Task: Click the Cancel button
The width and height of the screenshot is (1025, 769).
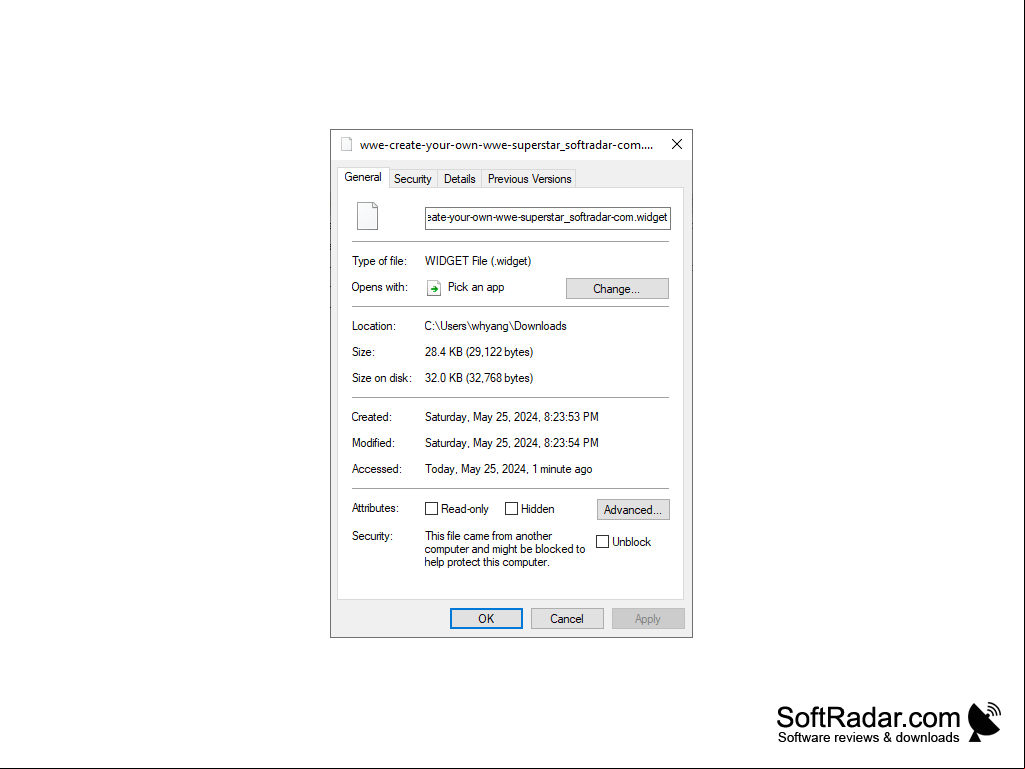Action: coord(567,619)
